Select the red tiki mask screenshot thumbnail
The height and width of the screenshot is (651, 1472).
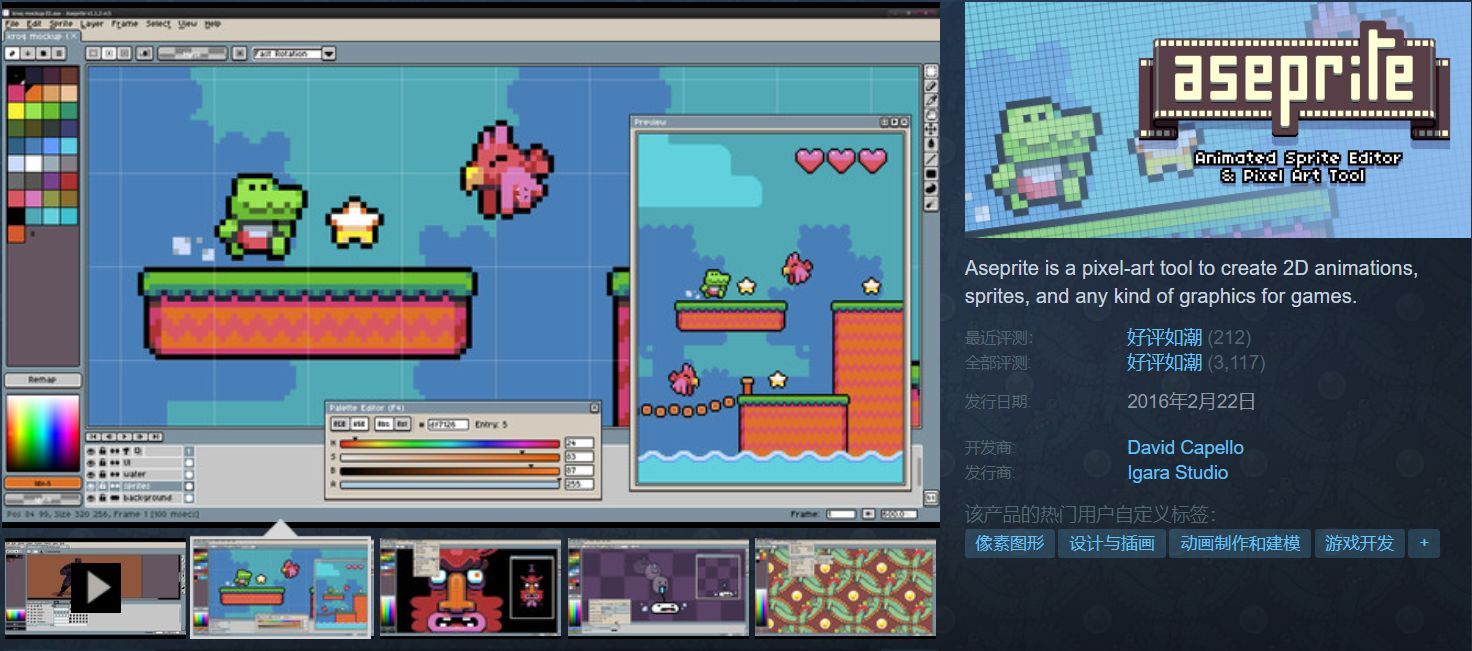pyautogui.click(x=471, y=588)
